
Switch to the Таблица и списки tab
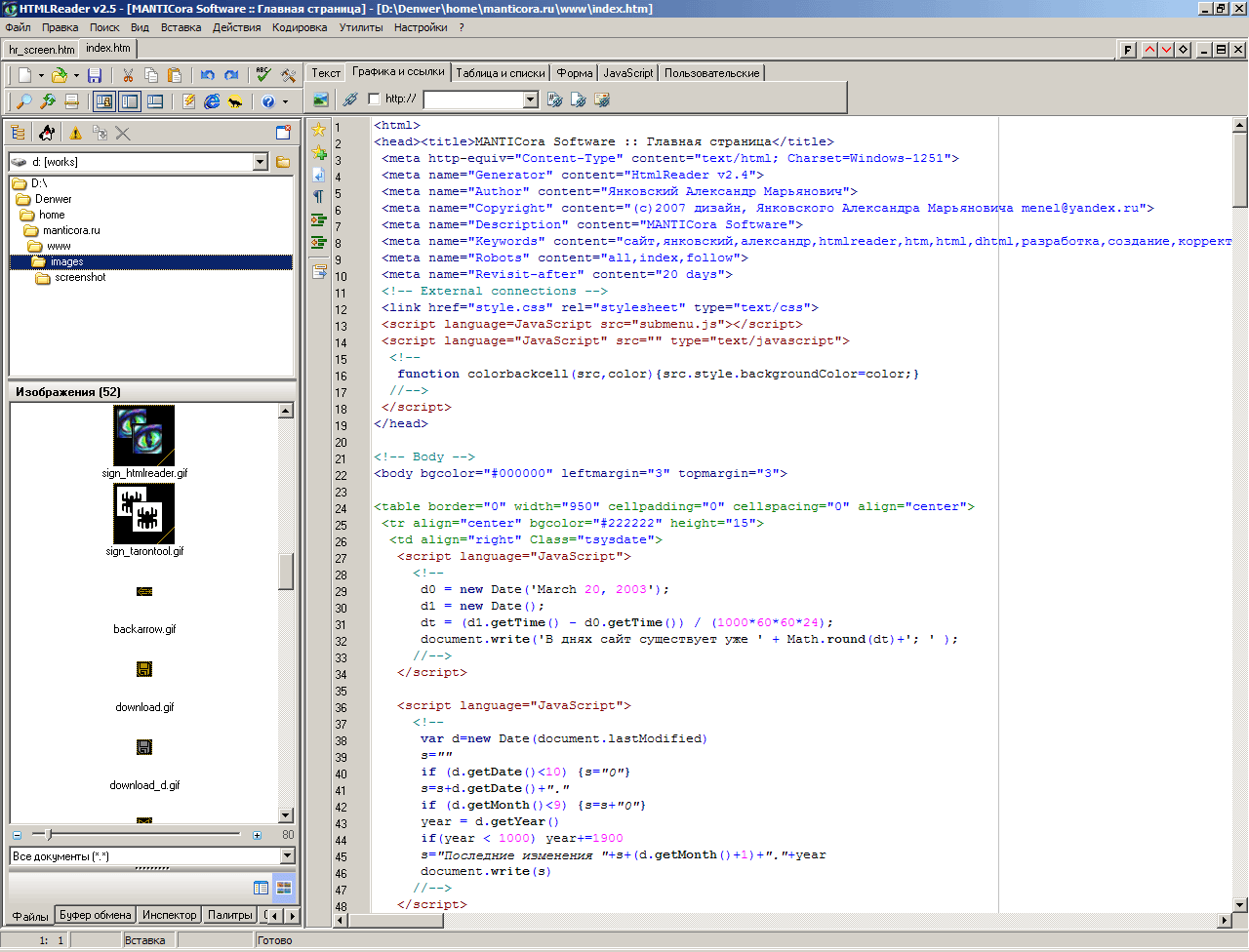[501, 73]
